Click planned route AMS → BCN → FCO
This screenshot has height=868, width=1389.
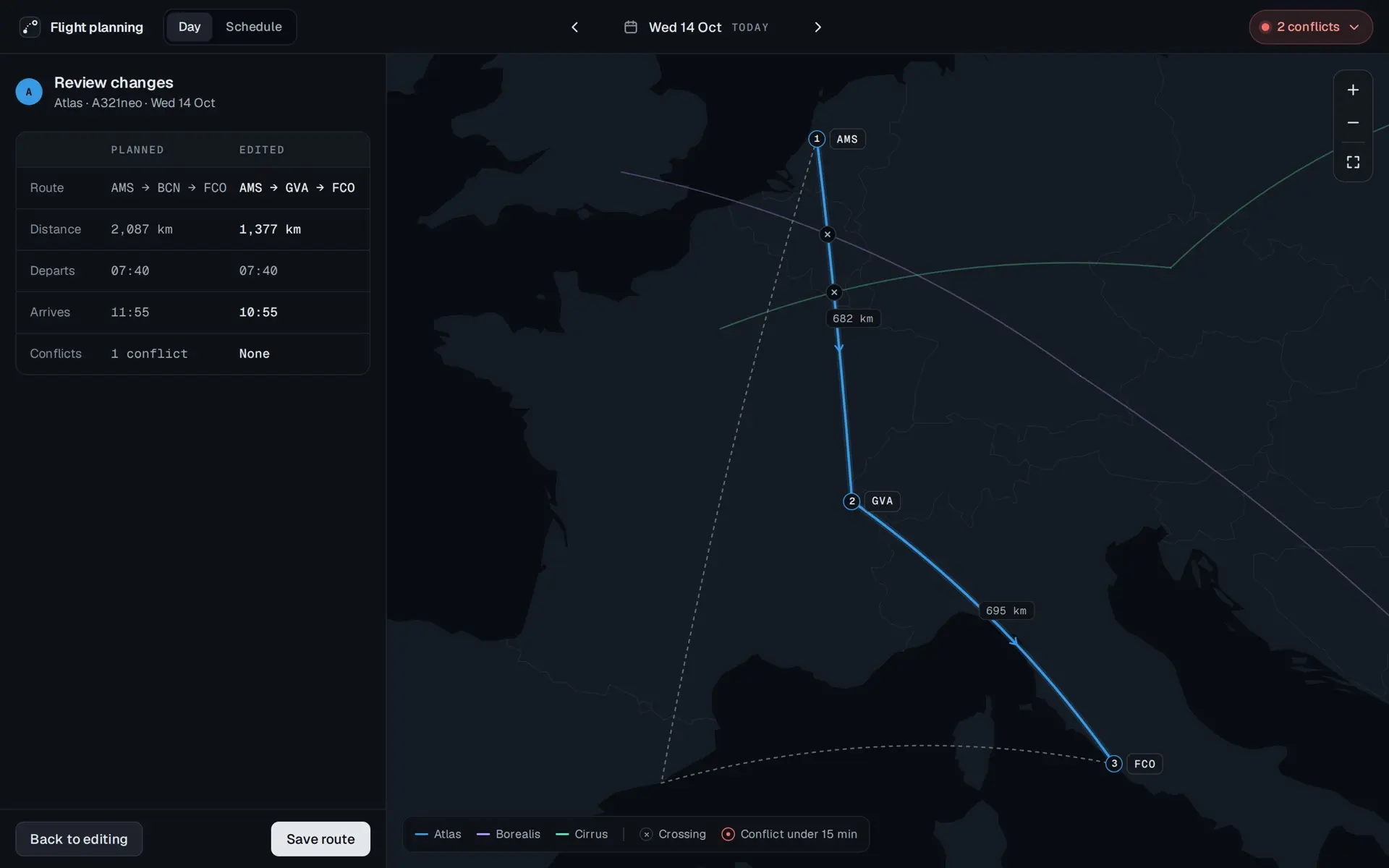[x=169, y=188]
